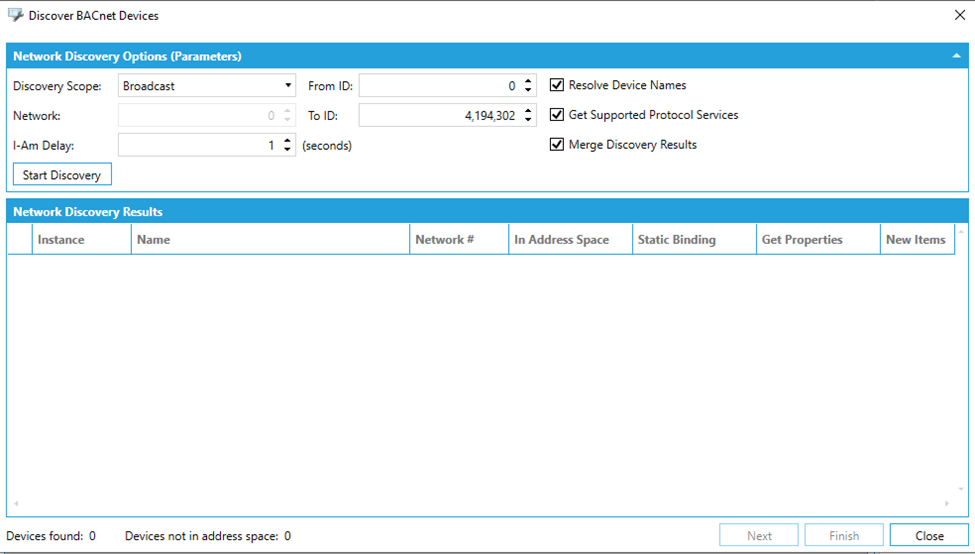The image size is (975, 554).
Task: Open the Discovery Scope dropdown
Action: tap(288, 86)
